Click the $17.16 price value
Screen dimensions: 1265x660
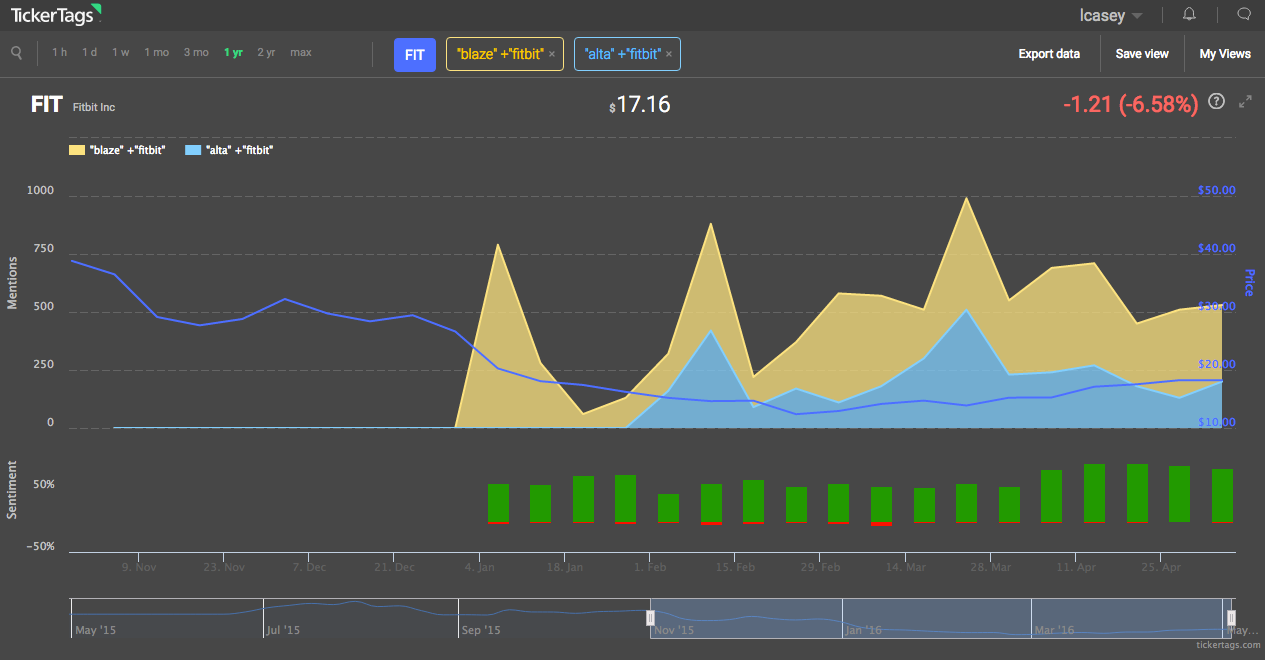click(640, 104)
